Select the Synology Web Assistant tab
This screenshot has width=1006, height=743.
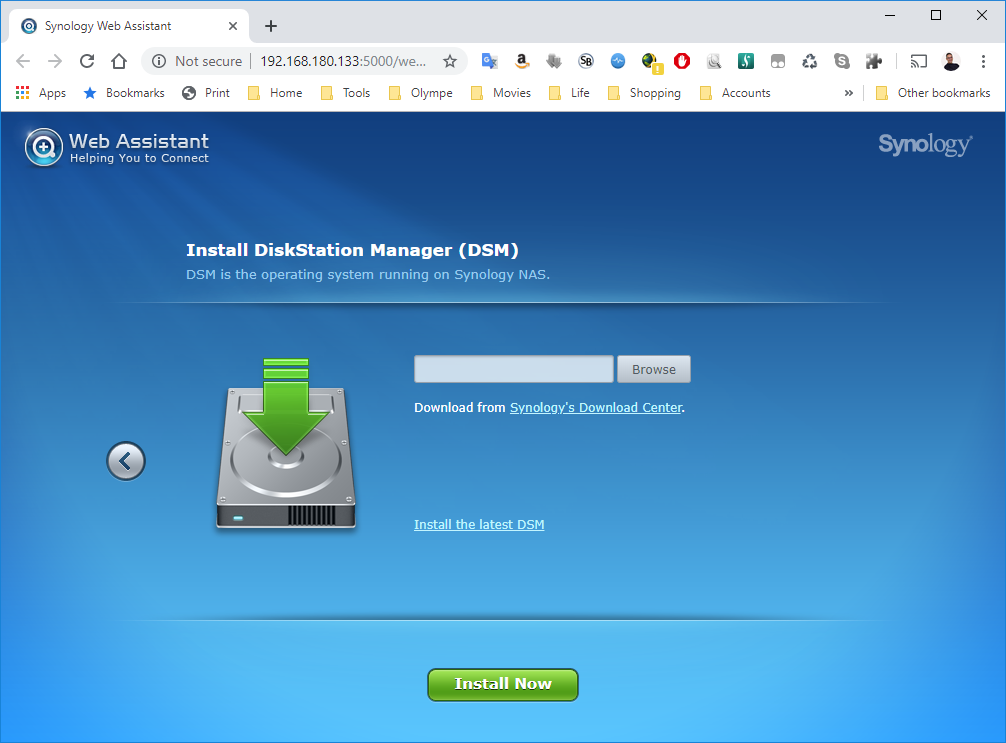(x=128, y=26)
